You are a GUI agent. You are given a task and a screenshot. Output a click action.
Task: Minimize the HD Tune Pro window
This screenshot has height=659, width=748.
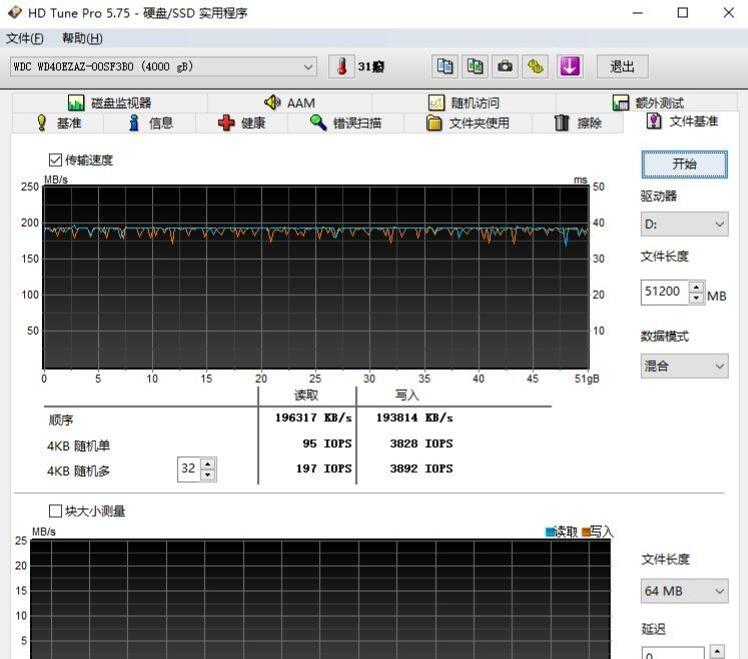[x=637, y=13]
